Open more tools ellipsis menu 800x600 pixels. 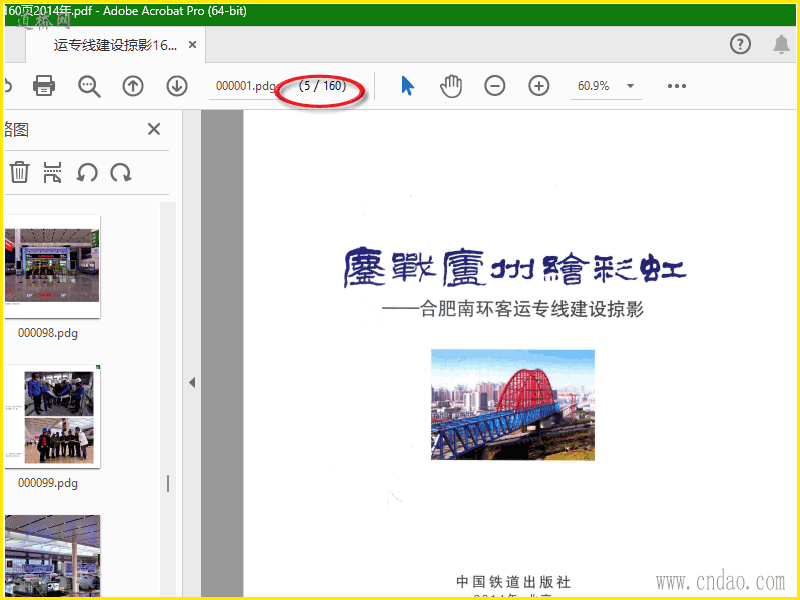[x=677, y=86]
